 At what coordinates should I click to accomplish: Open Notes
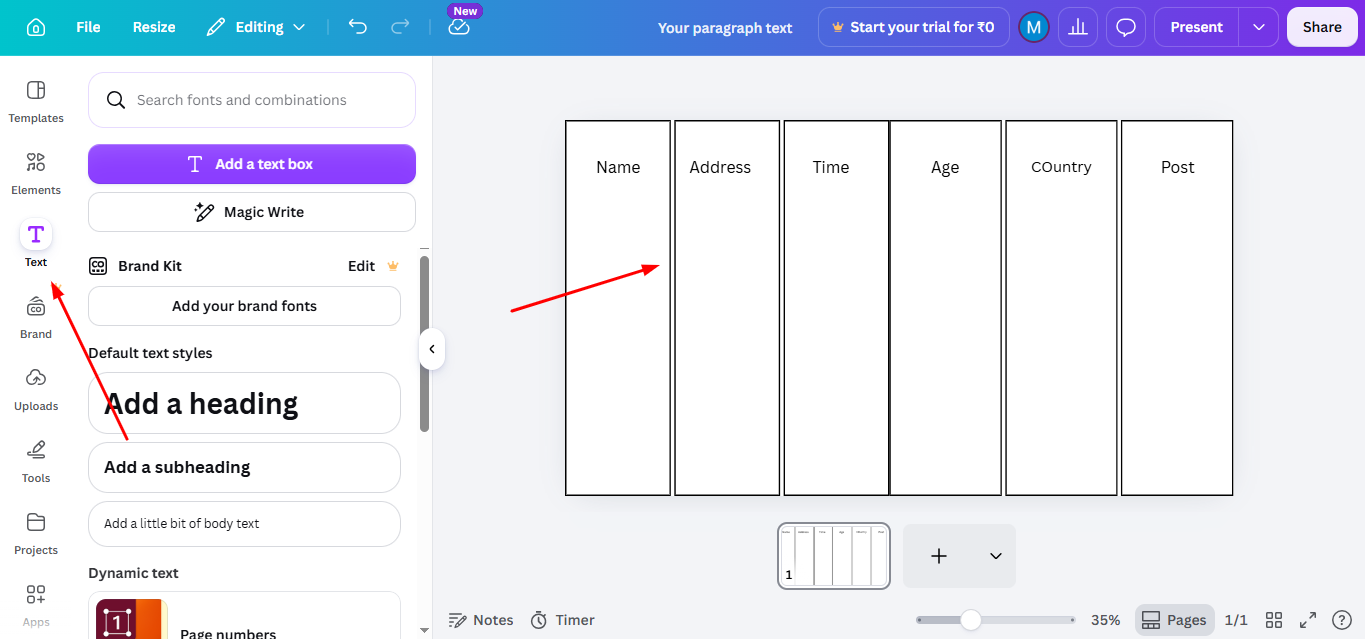click(x=481, y=620)
